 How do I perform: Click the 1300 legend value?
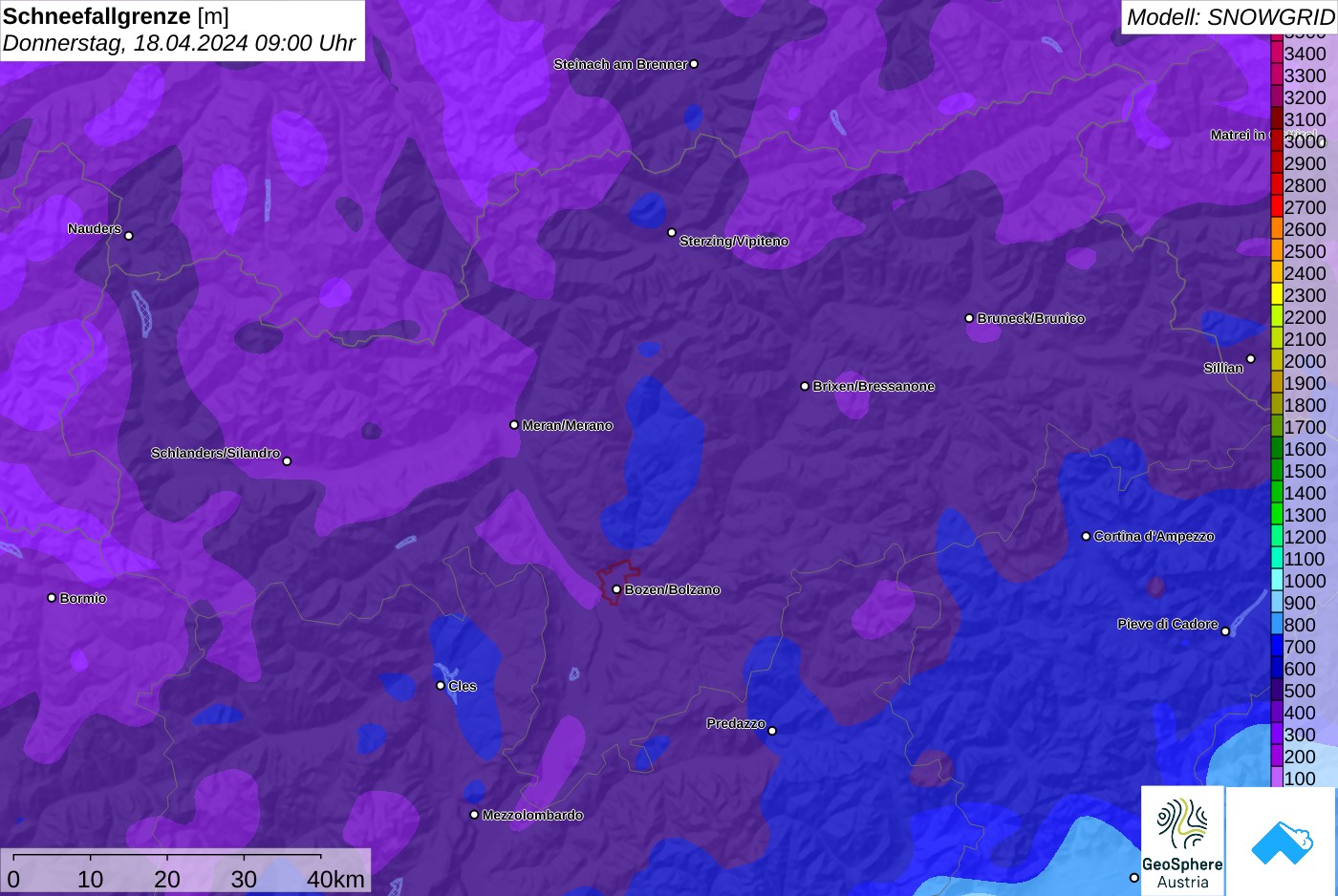(1306, 515)
